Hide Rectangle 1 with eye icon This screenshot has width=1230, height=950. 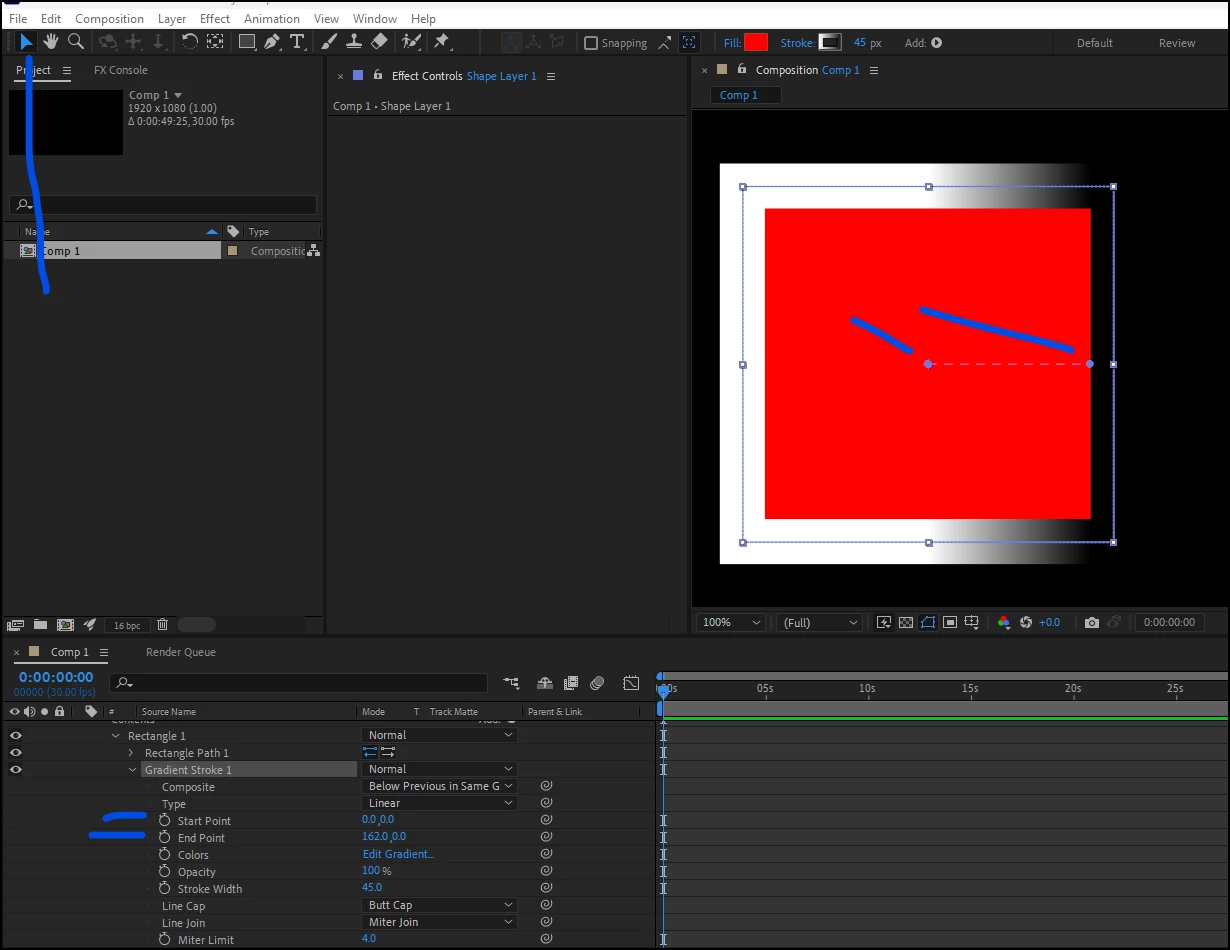pos(16,735)
